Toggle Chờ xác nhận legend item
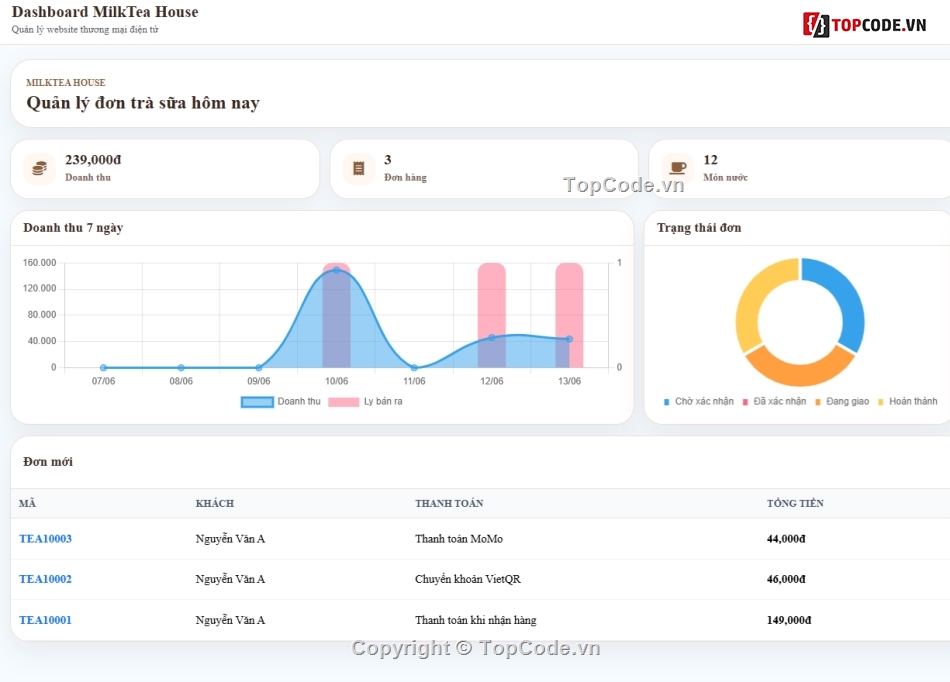950x682 pixels. pyautogui.click(x=699, y=402)
